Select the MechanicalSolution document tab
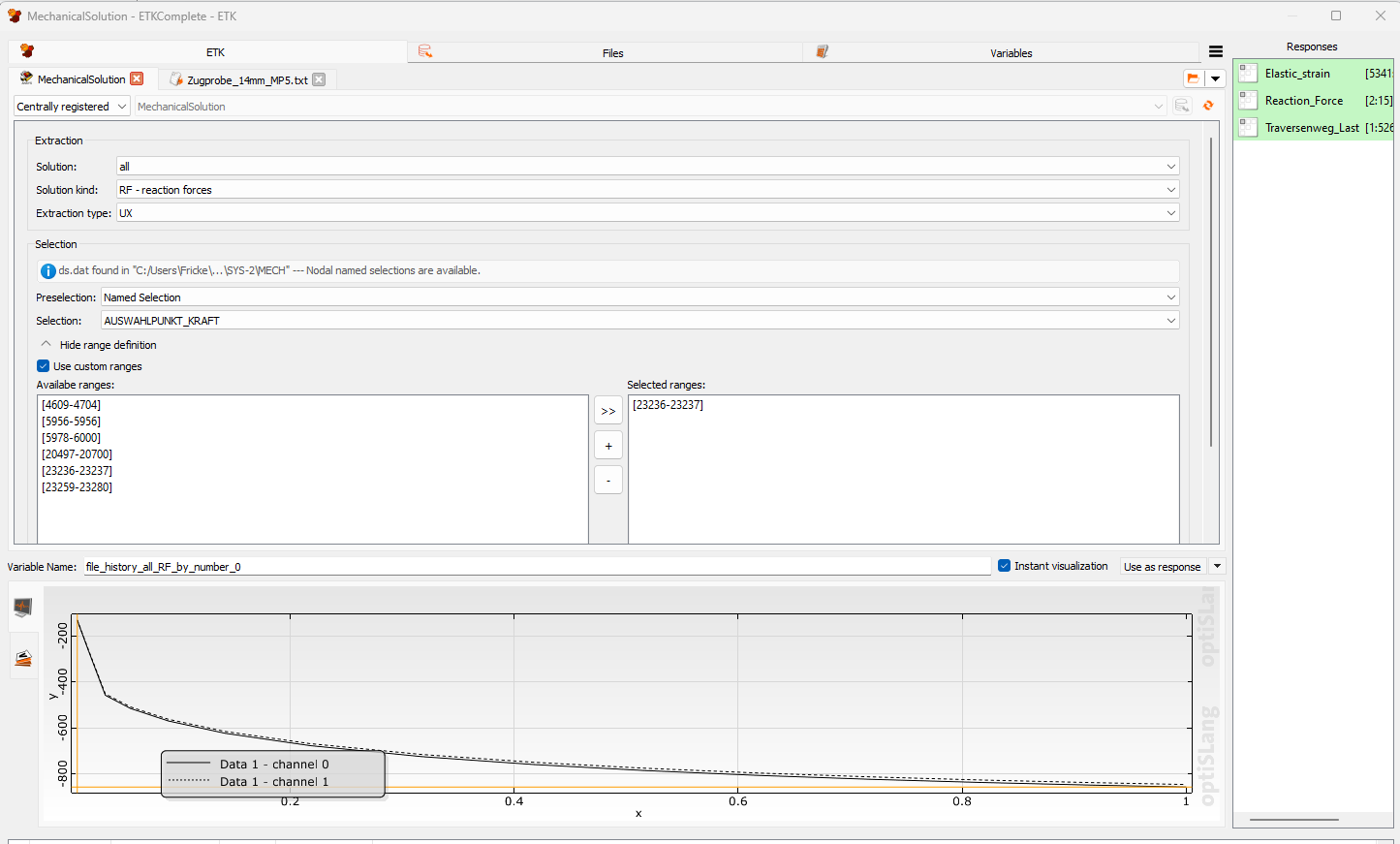The image size is (1400, 844). (x=81, y=79)
